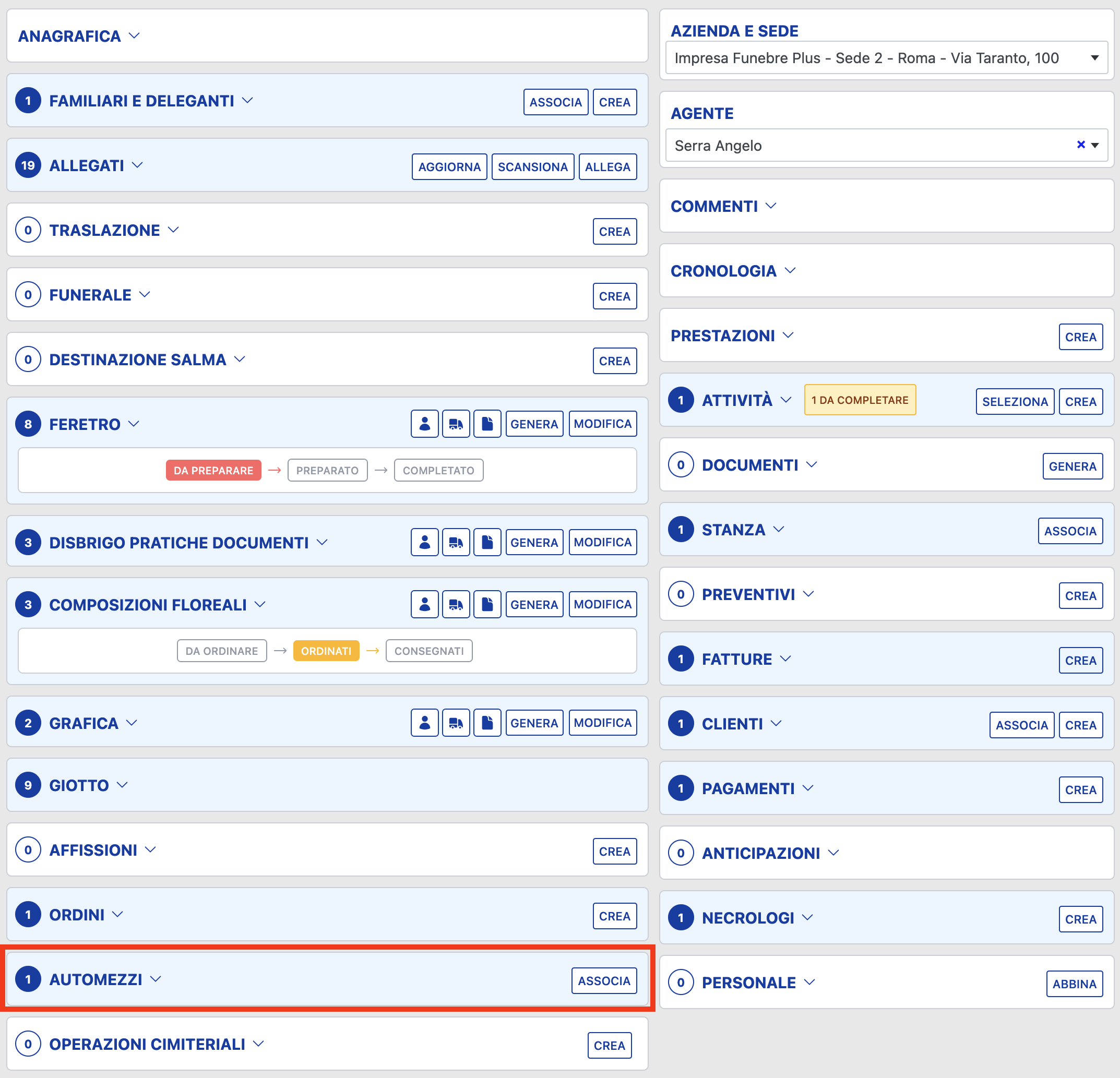Click the truck icon in Feretro row
The image size is (1120, 1078).
pyautogui.click(x=456, y=424)
